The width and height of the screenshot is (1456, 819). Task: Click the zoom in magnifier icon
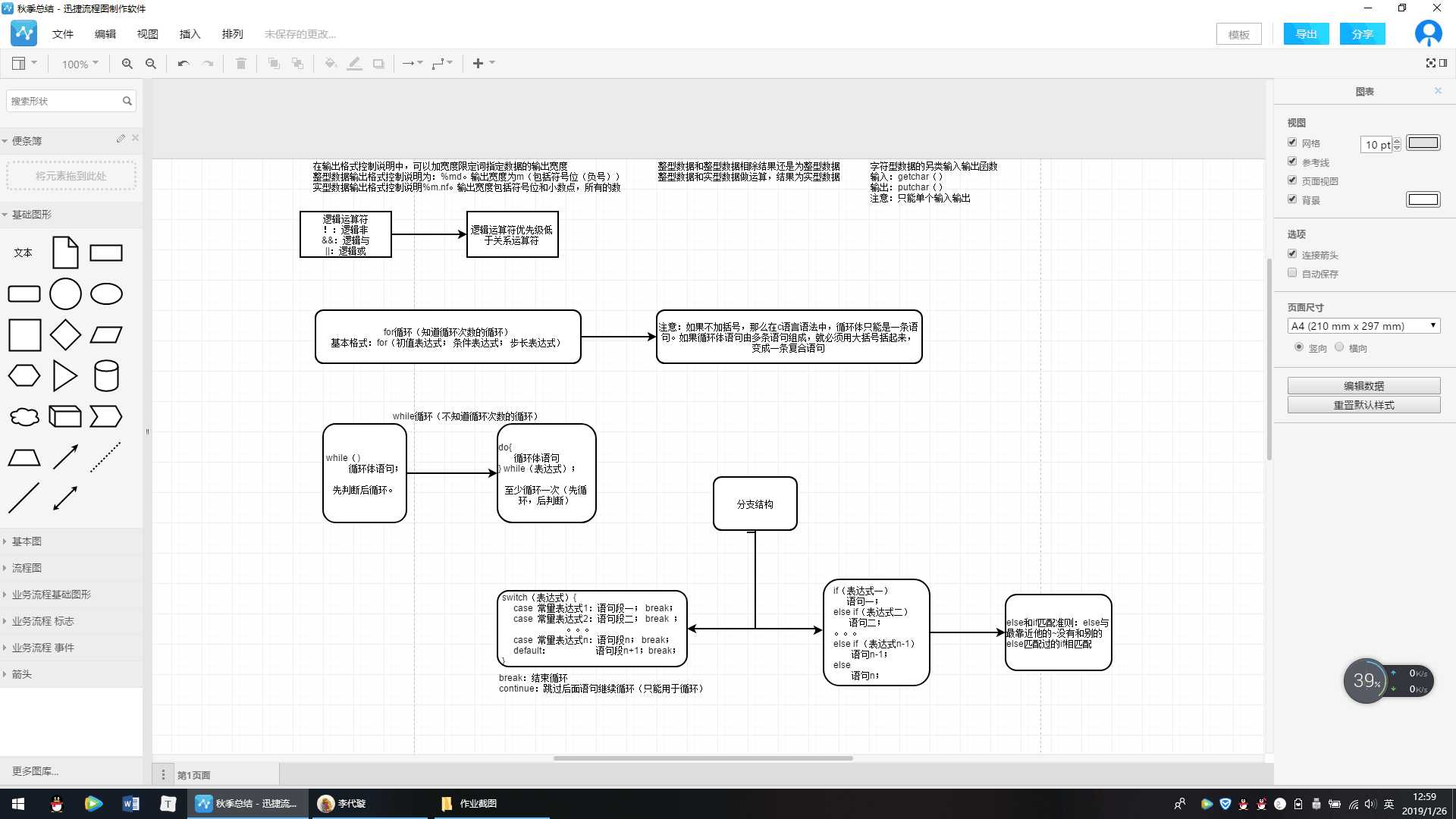coord(127,64)
